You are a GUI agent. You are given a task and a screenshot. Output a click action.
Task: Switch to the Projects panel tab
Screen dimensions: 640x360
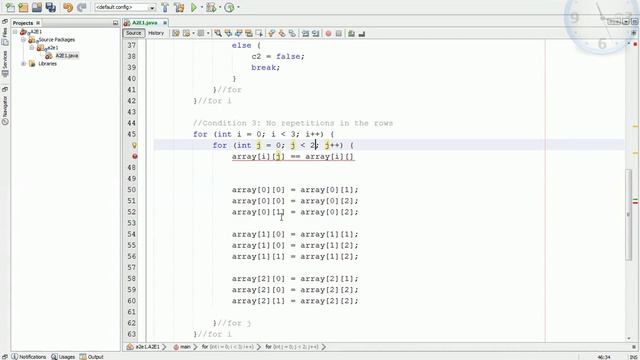point(23,23)
